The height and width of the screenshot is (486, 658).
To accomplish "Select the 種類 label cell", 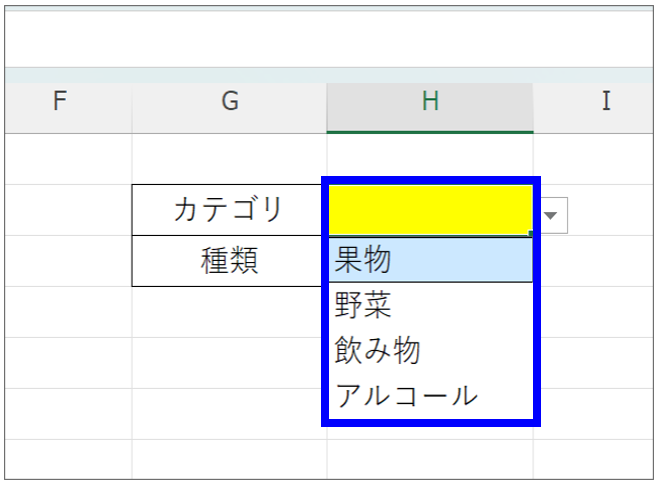I will pos(230,261).
